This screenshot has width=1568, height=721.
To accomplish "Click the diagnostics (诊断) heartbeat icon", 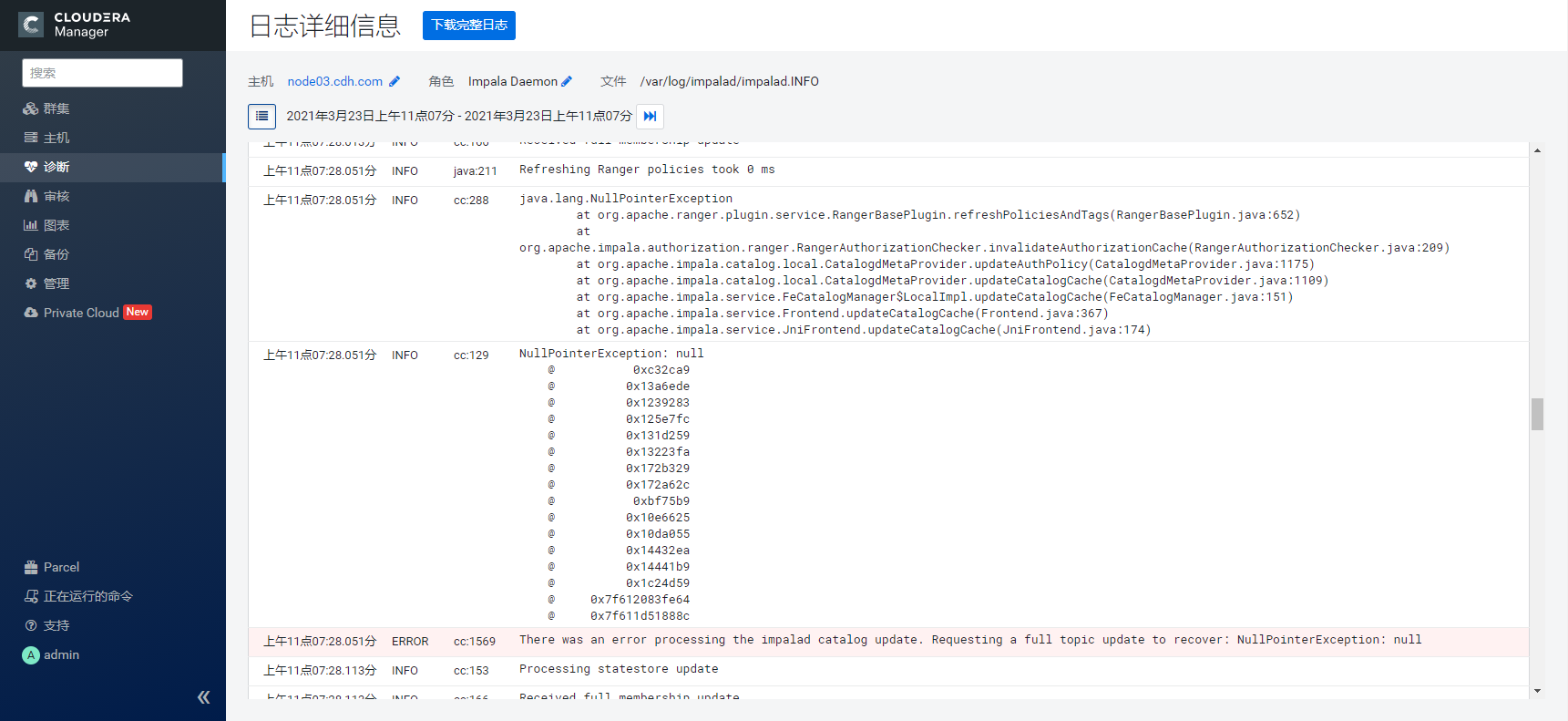I will click(x=31, y=167).
